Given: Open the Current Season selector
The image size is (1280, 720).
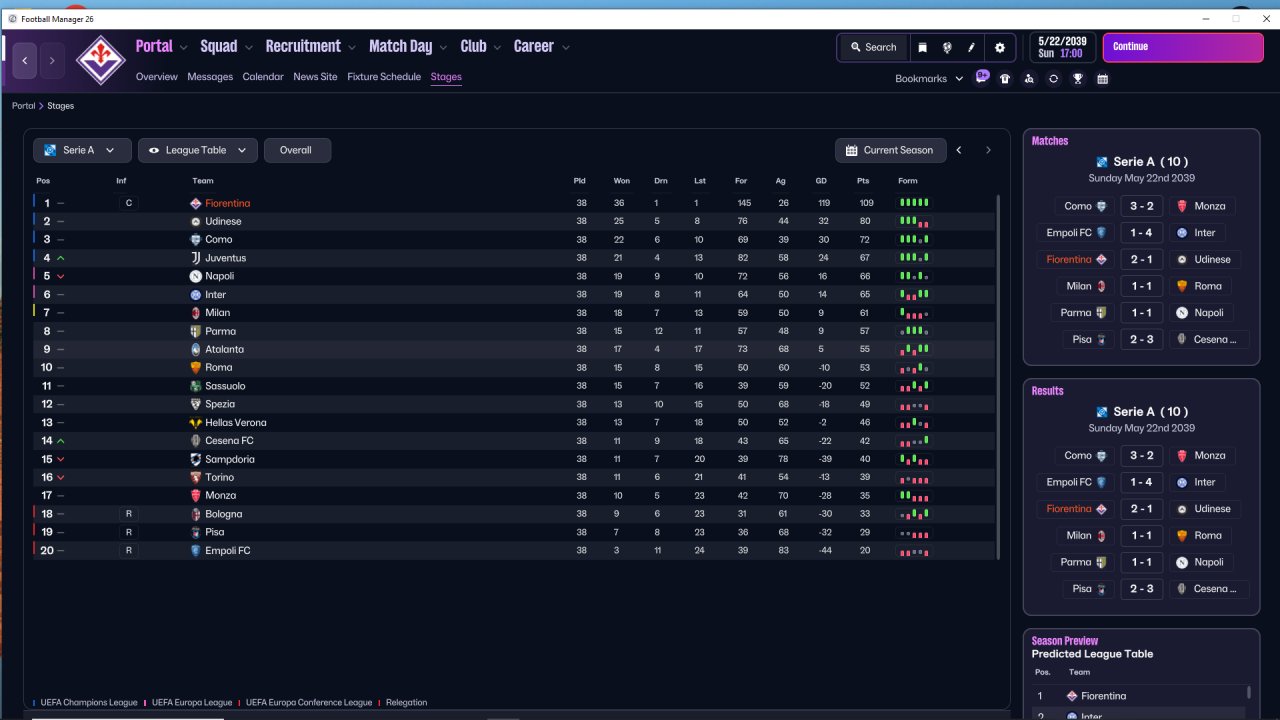Looking at the screenshot, I should pyautogui.click(x=890, y=150).
